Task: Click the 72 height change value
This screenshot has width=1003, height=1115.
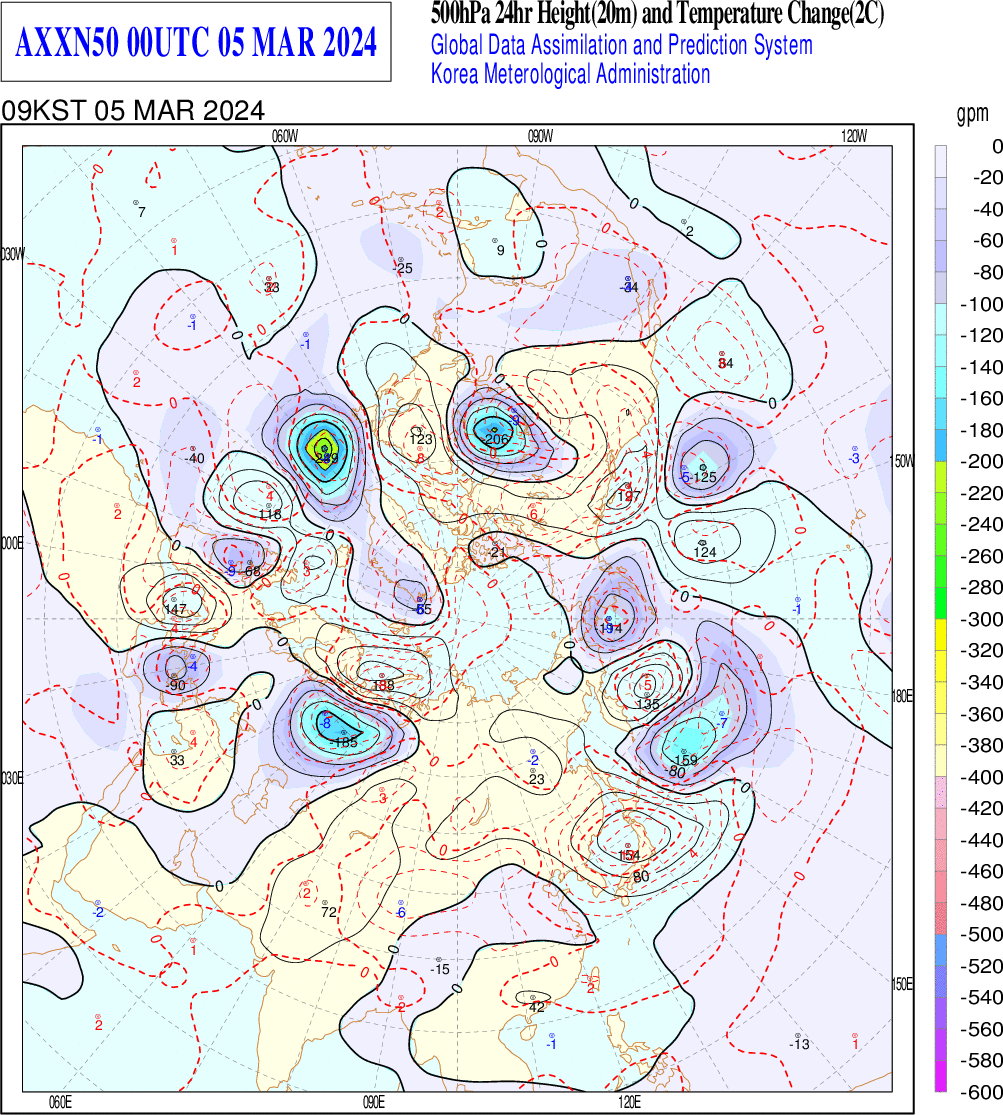Action: click(x=329, y=912)
